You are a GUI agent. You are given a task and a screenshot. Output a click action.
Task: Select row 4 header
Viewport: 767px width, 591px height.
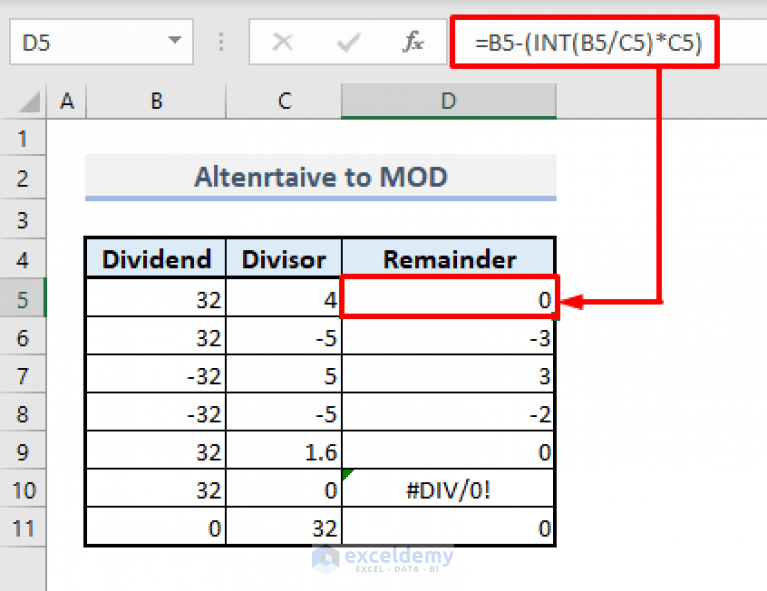tap(23, 259)
